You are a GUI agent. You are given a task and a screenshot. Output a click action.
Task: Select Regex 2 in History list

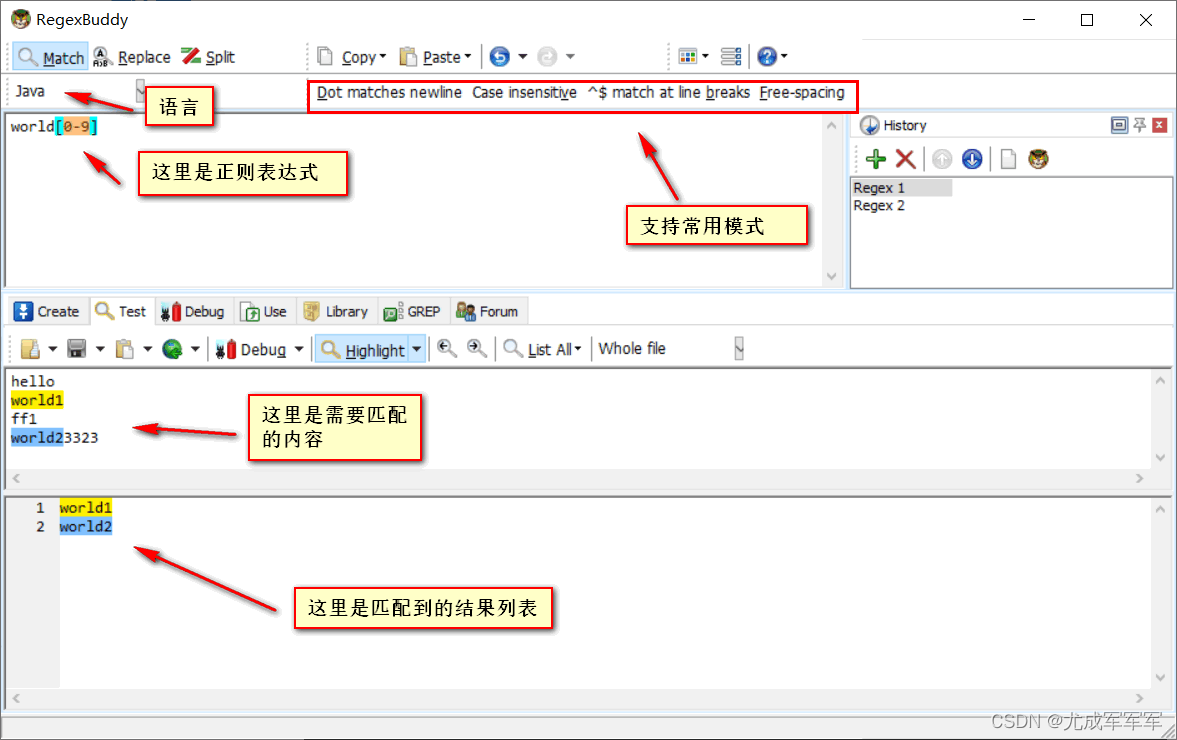879,206
